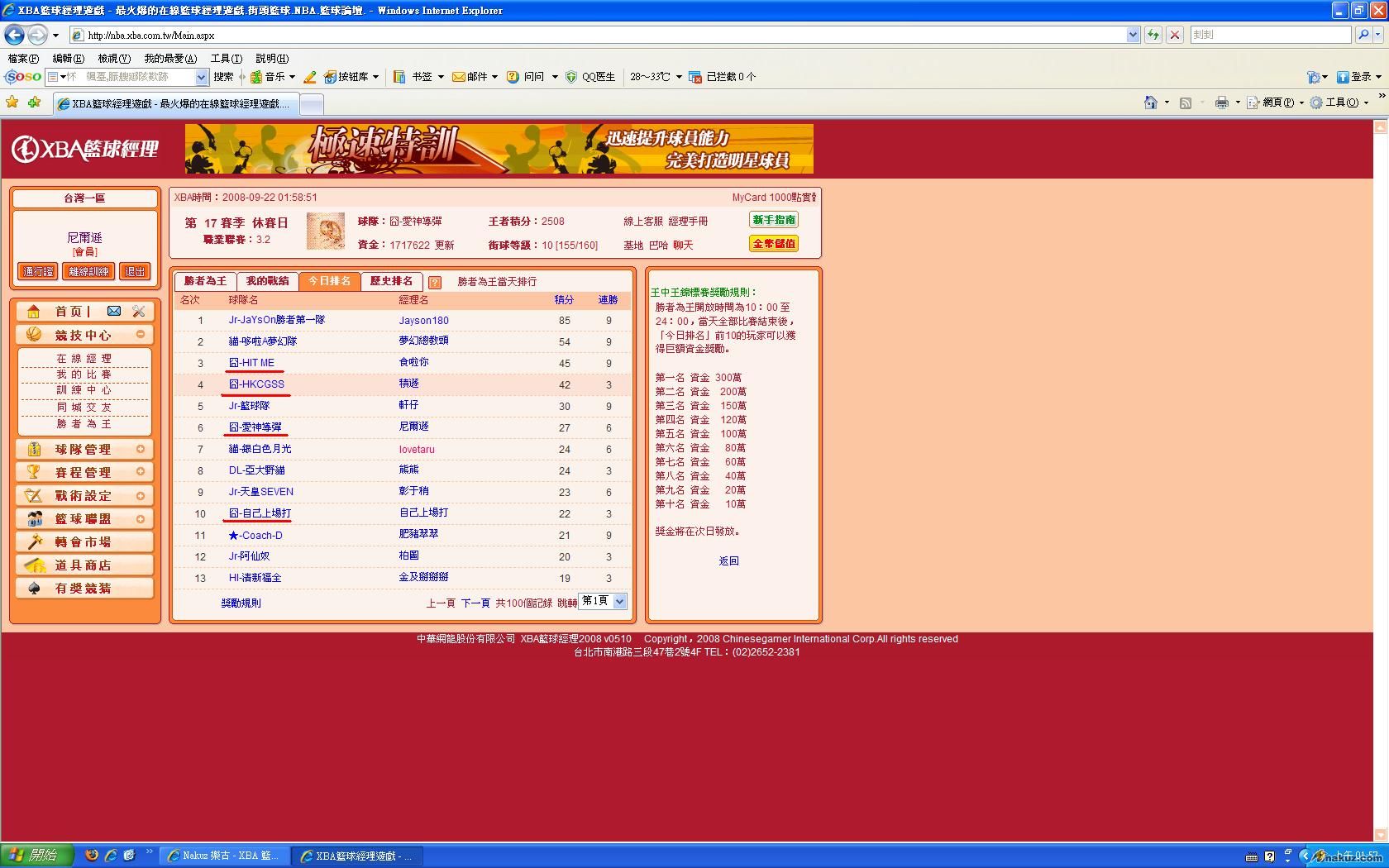
Task: Click the Firefox icon in quick launch
Action: point(92,856)
